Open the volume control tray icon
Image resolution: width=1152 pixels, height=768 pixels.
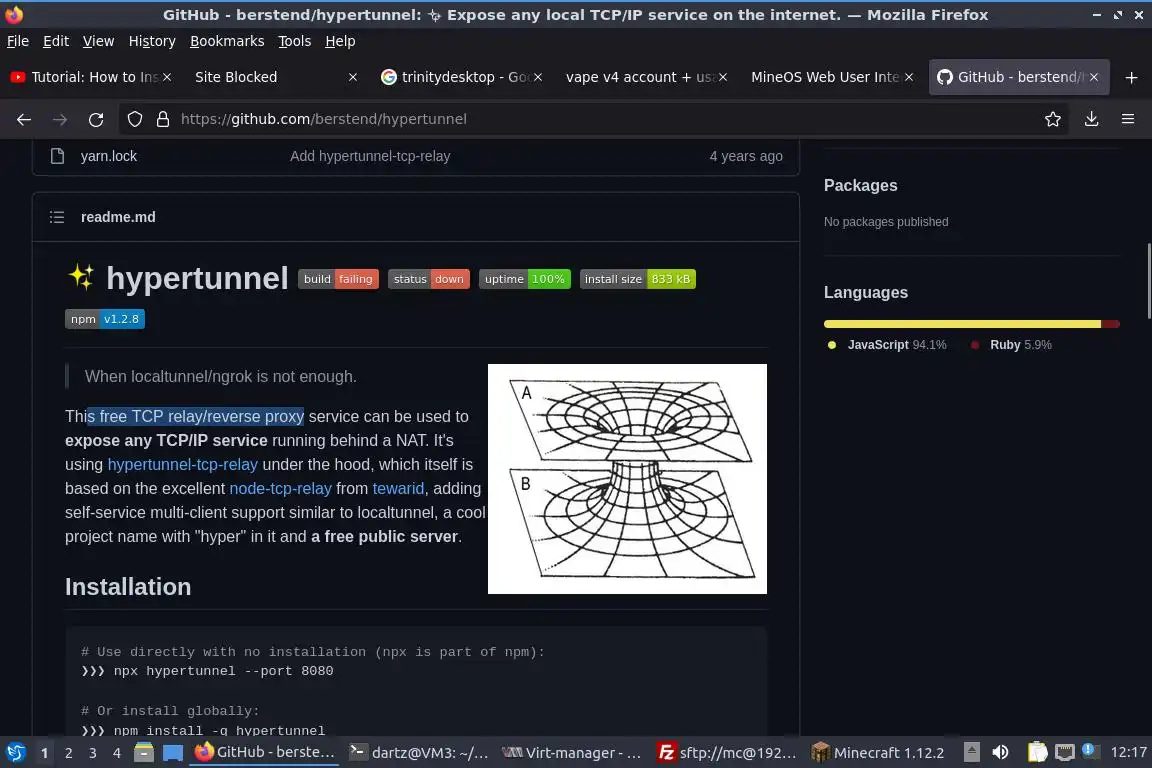[x=1000, y=753]
